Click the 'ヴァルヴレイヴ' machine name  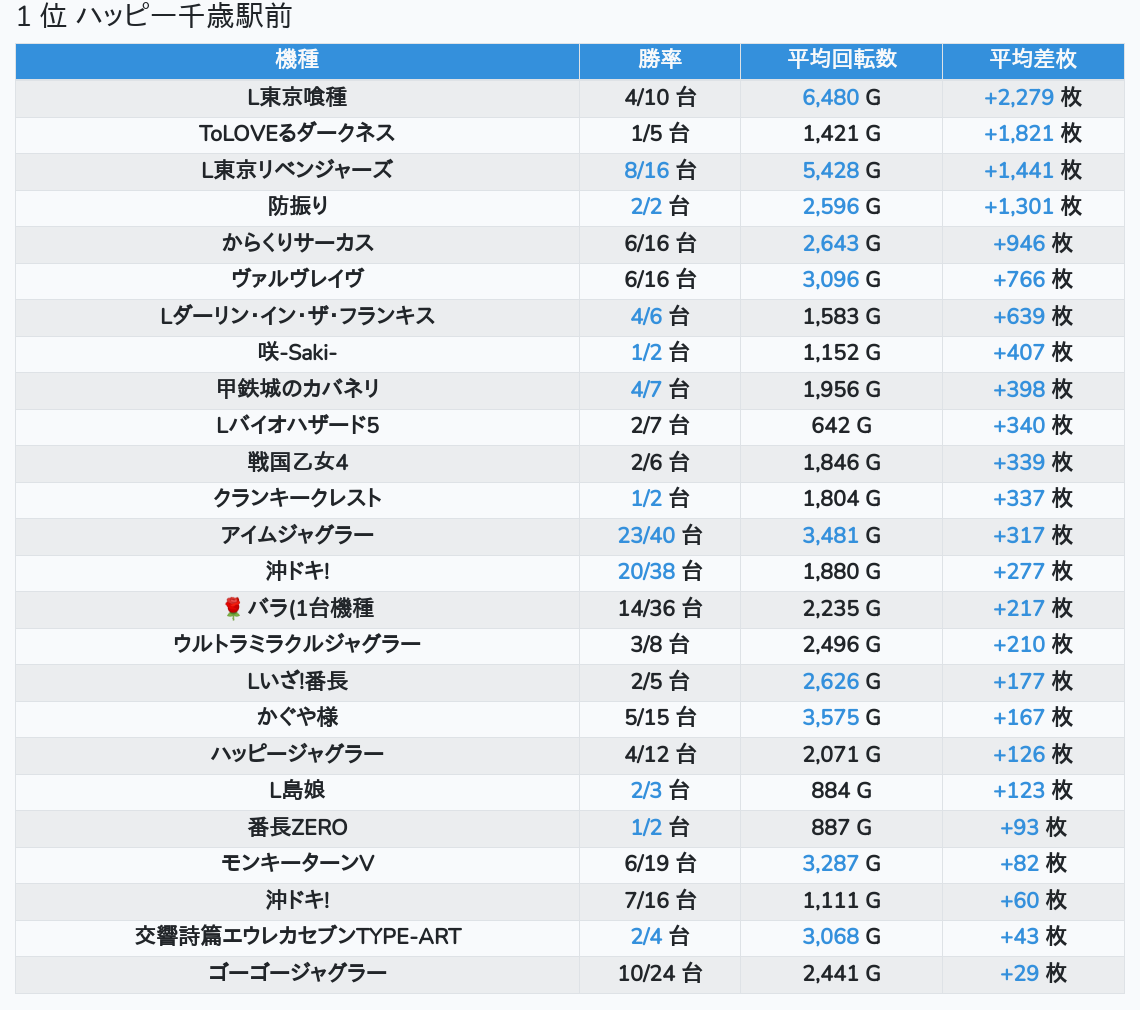(297, 279)
